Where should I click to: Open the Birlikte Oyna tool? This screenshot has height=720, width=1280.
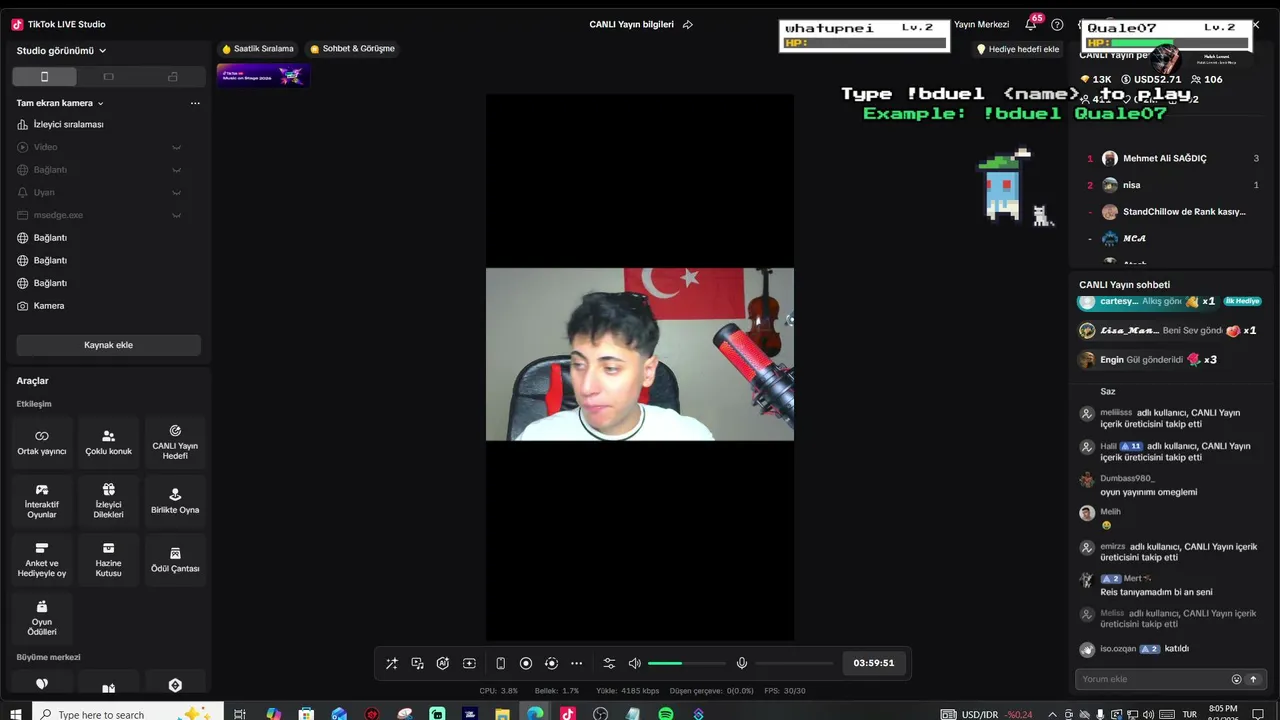point(175,502)
